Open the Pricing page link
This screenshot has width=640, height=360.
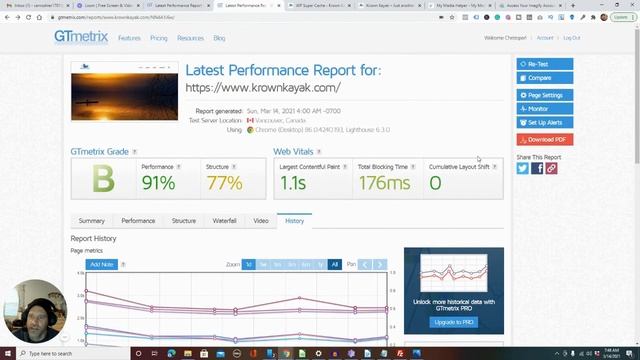point(158,38)
